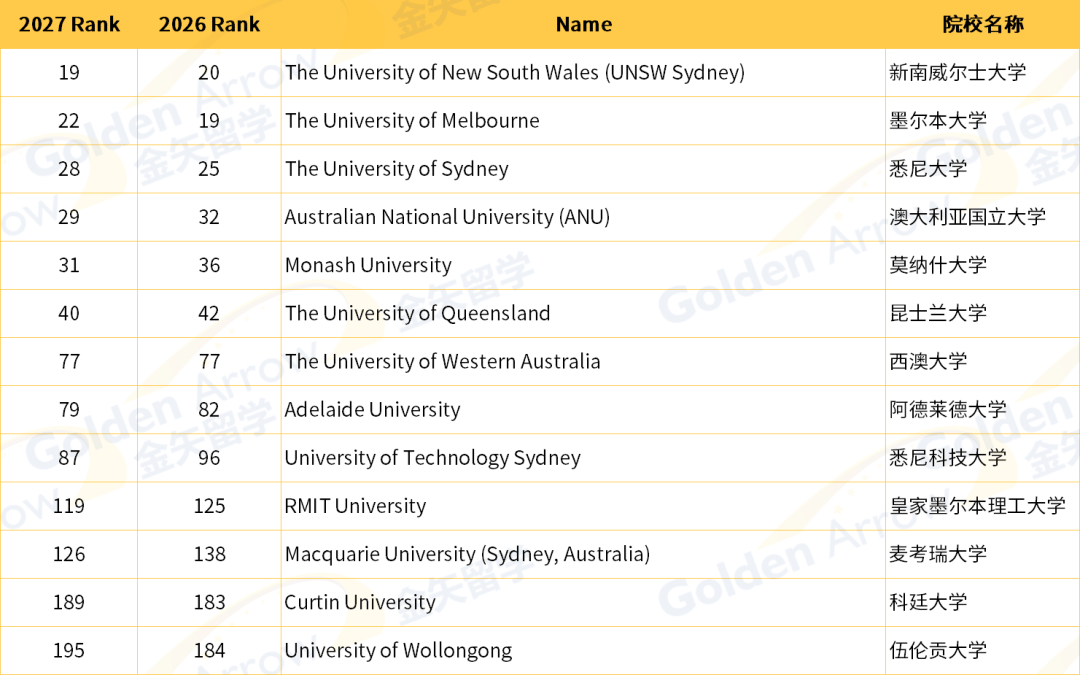Click University of Technology Sydney cell
The height and width of the screenshot is (675, 1080).
point(583,458)
